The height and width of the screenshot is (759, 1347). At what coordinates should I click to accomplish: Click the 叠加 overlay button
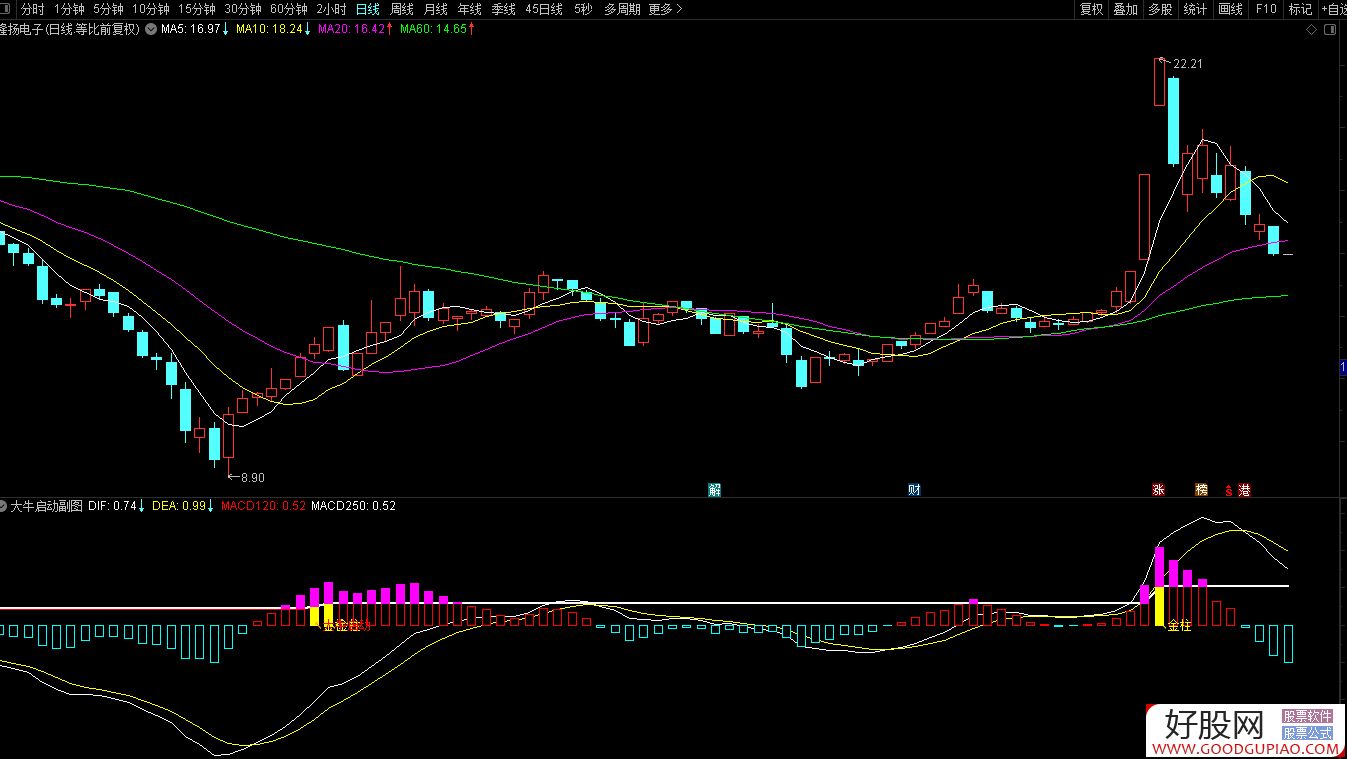pos(1125,9)
